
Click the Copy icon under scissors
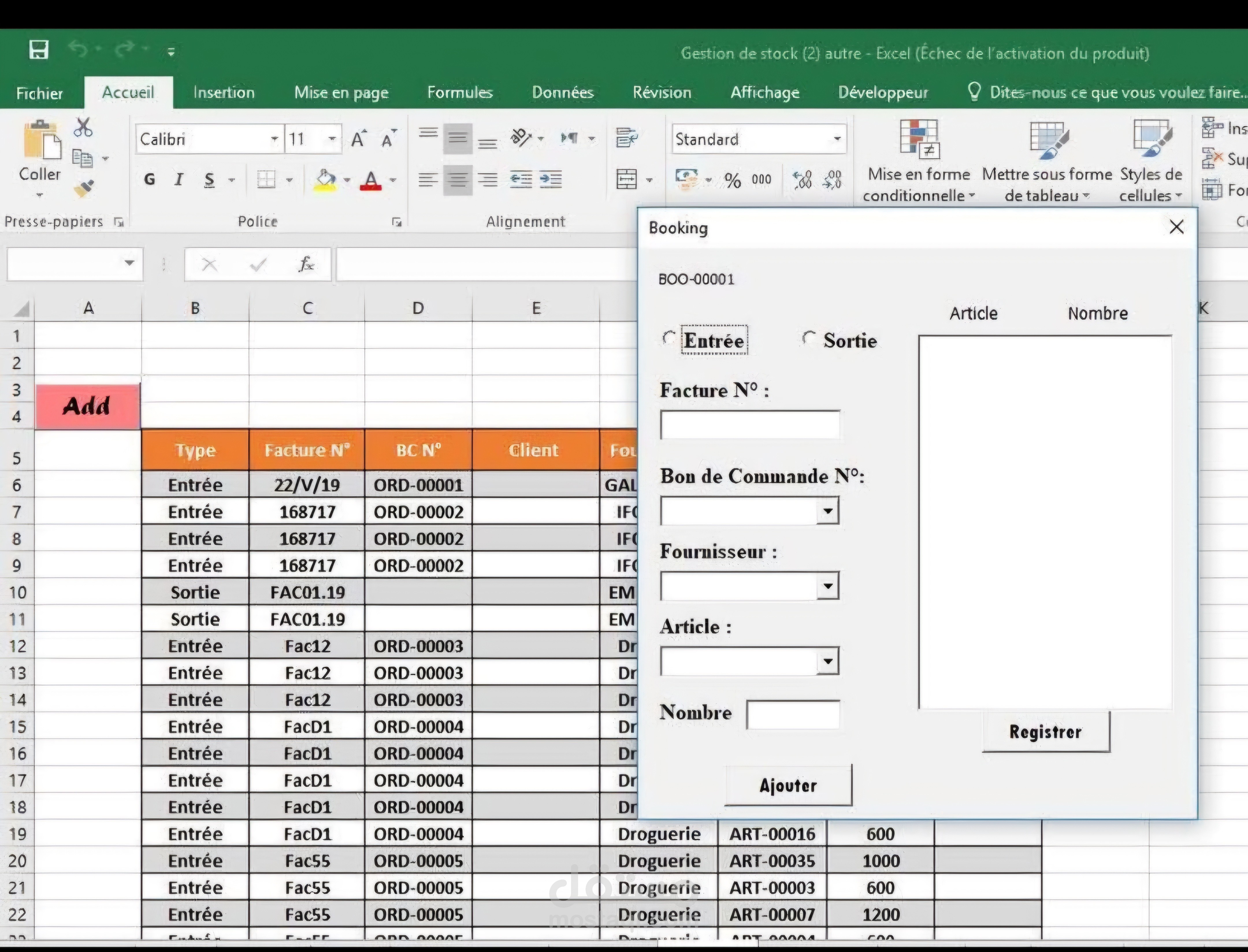coord(83,159)
